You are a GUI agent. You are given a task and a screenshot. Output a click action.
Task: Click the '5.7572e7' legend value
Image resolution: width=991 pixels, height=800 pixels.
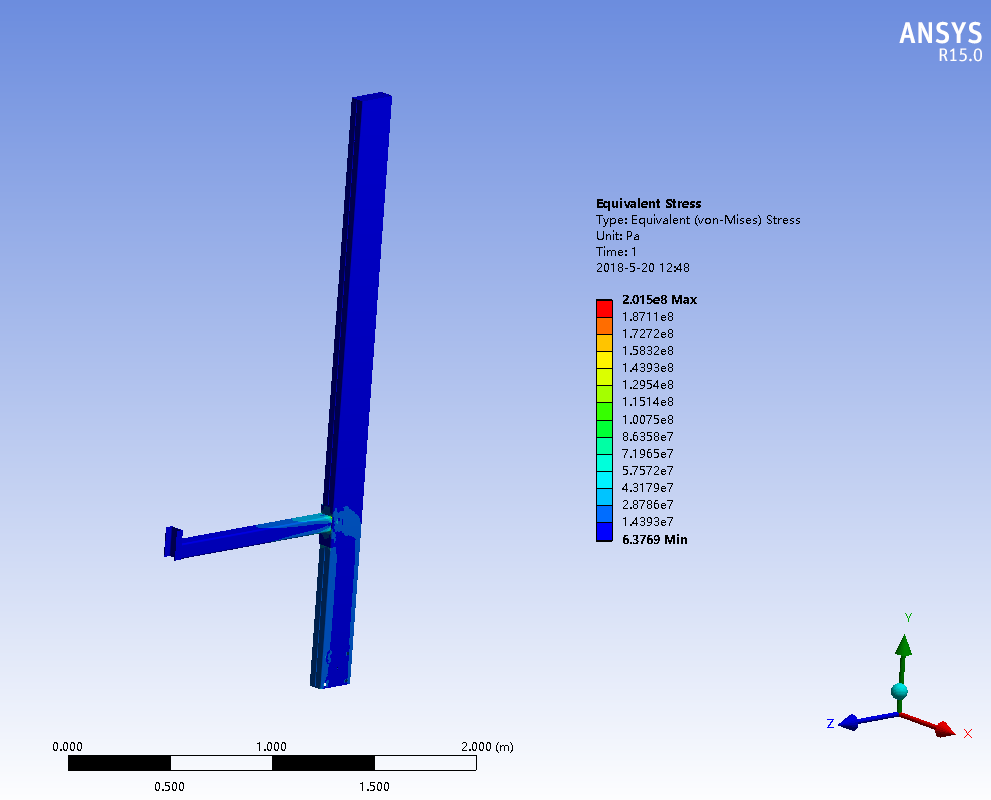tap(648, 471)
